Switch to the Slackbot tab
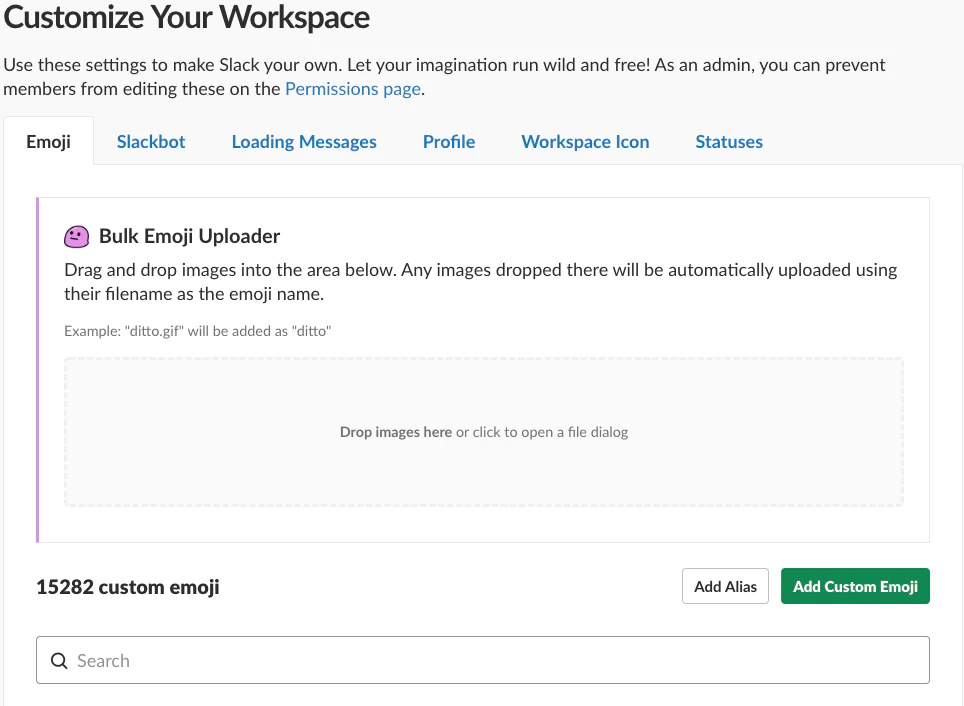 click(151, 141)
